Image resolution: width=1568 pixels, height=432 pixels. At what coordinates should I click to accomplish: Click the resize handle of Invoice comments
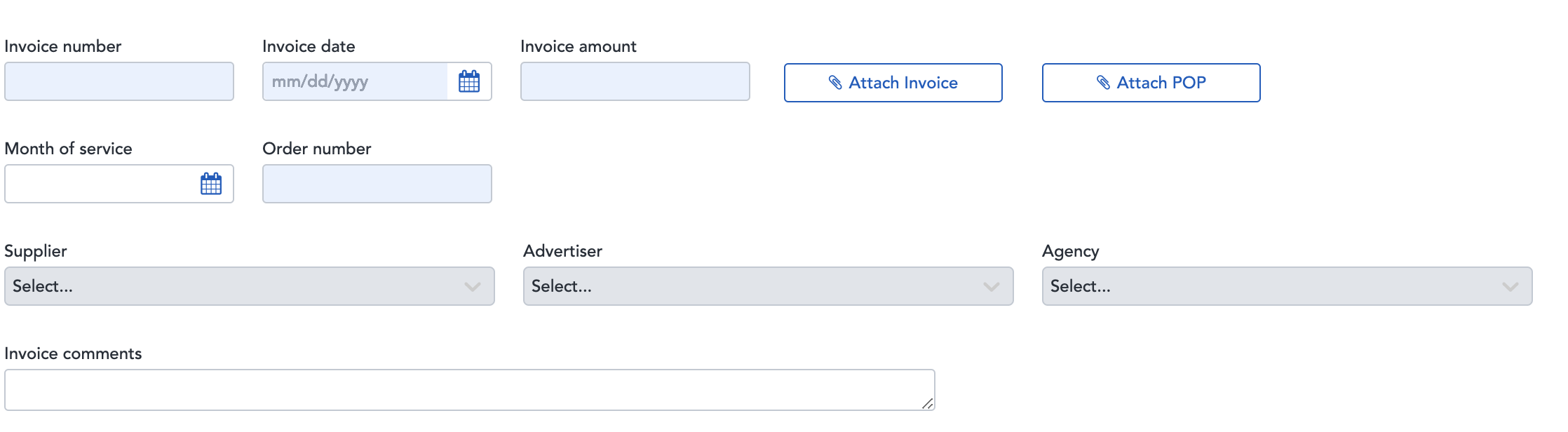(927, 403)
